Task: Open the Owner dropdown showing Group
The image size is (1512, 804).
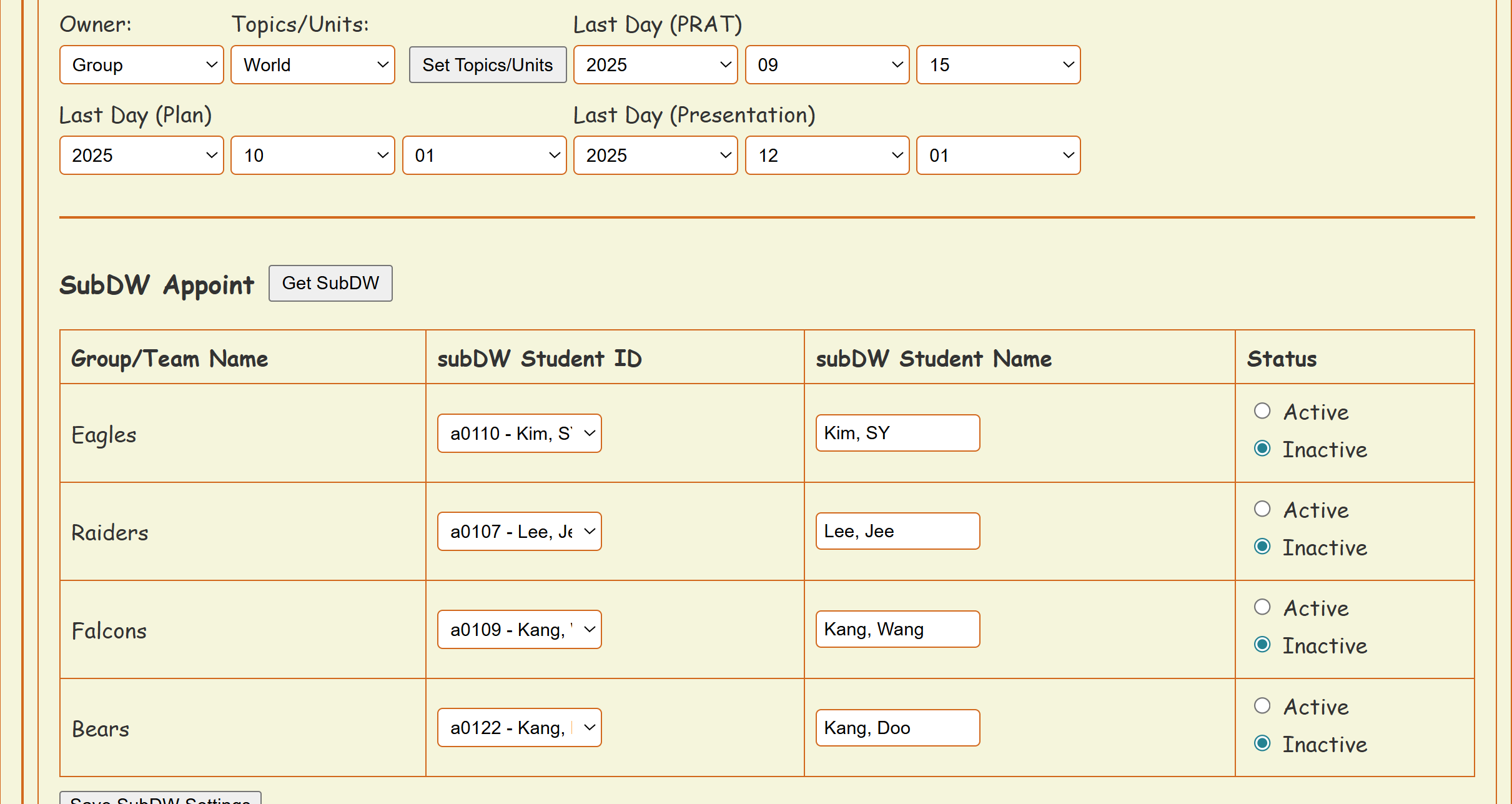Action: (x=141, y=64)
